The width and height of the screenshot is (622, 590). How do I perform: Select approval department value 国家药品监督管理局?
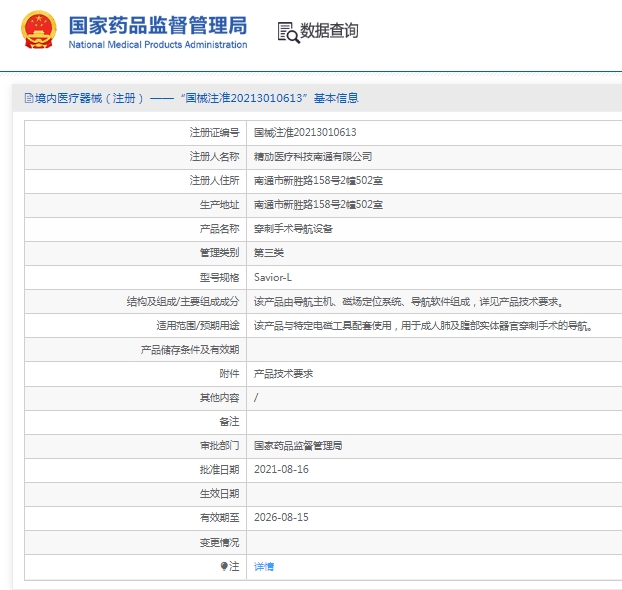pos(298,446)
